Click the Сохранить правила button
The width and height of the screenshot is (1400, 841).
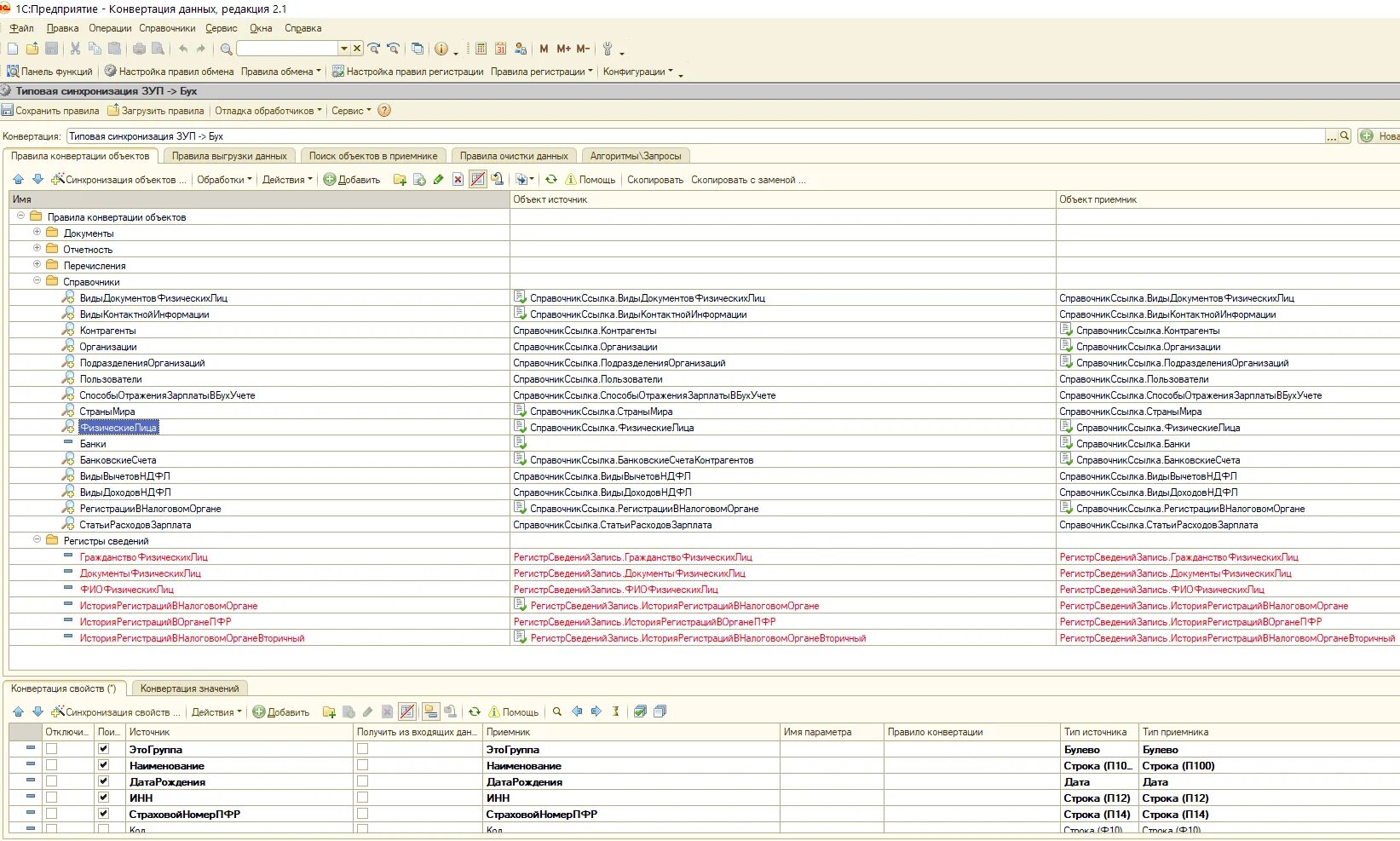(50, 111)
